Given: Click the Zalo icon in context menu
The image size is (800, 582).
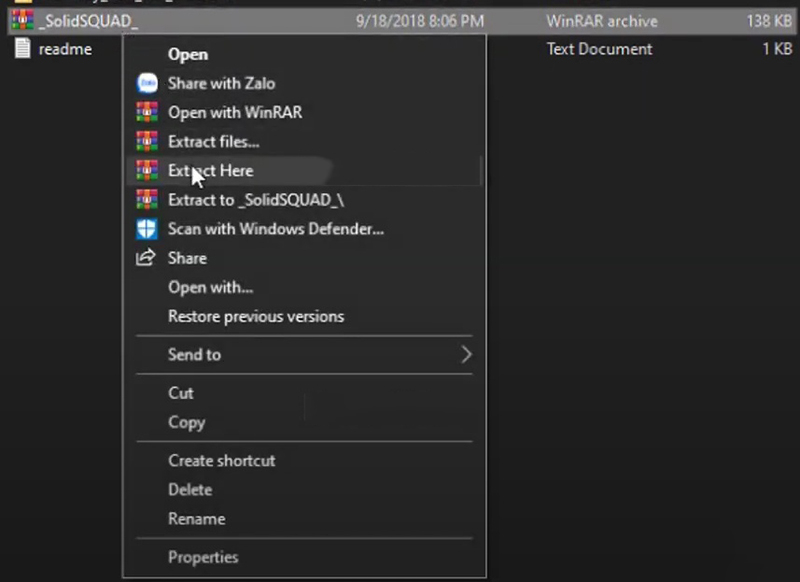Looking at the screenshot, I should click(147, 83).
